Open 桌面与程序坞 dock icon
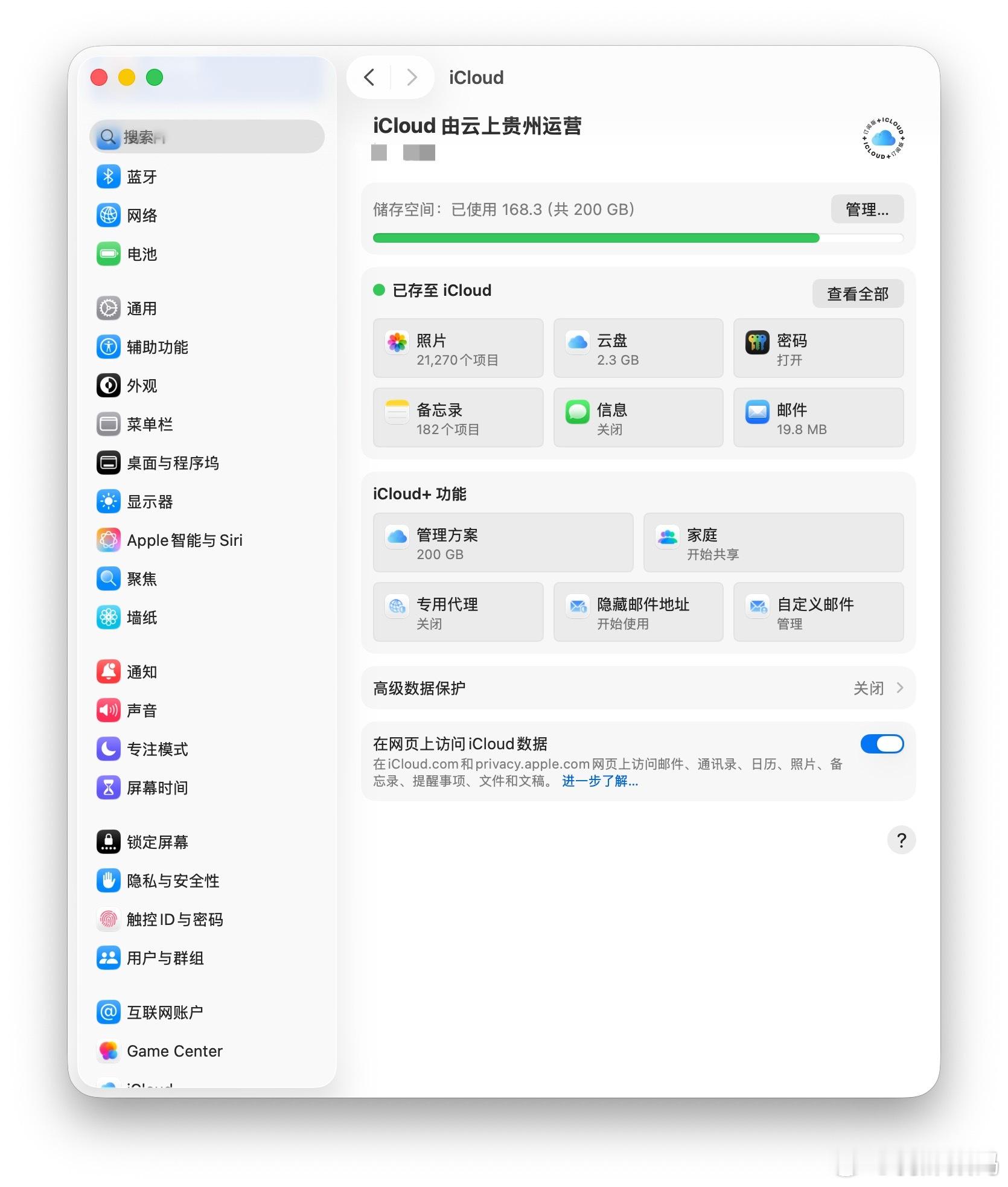The height and width of the screenshot is (1187, 1008). coord(109,462)
